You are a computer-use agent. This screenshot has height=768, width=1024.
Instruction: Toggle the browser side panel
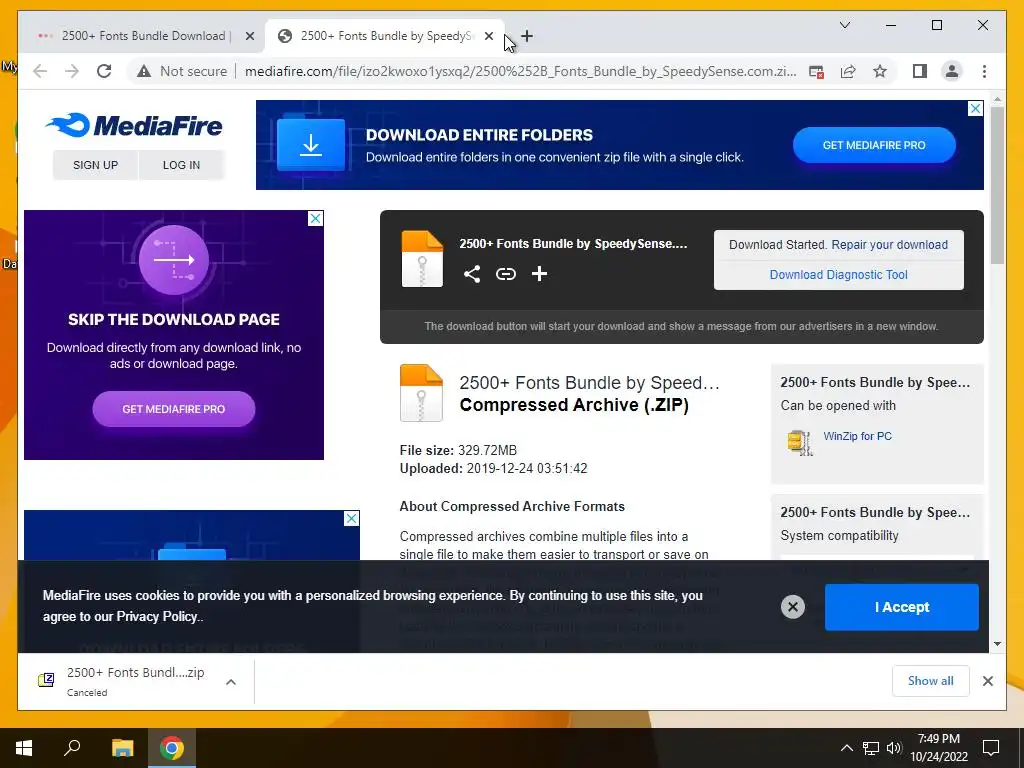click(x=920, y=71)
